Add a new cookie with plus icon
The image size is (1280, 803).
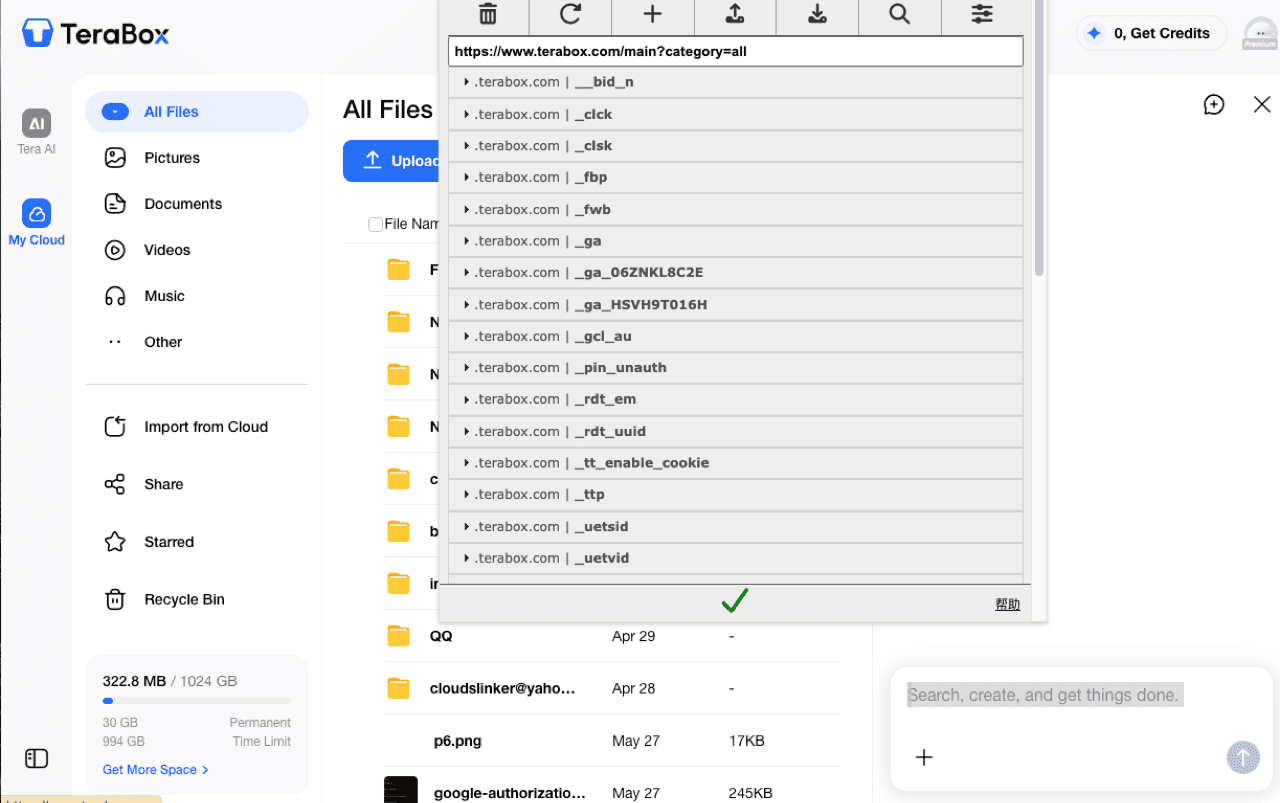click(652, 14)
